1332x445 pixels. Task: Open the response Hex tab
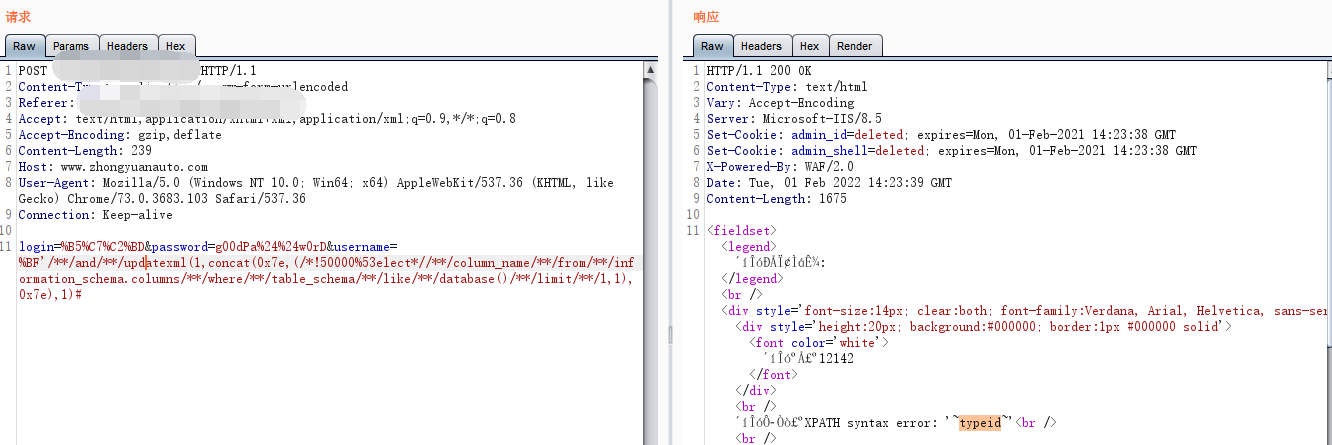point(810,46)
